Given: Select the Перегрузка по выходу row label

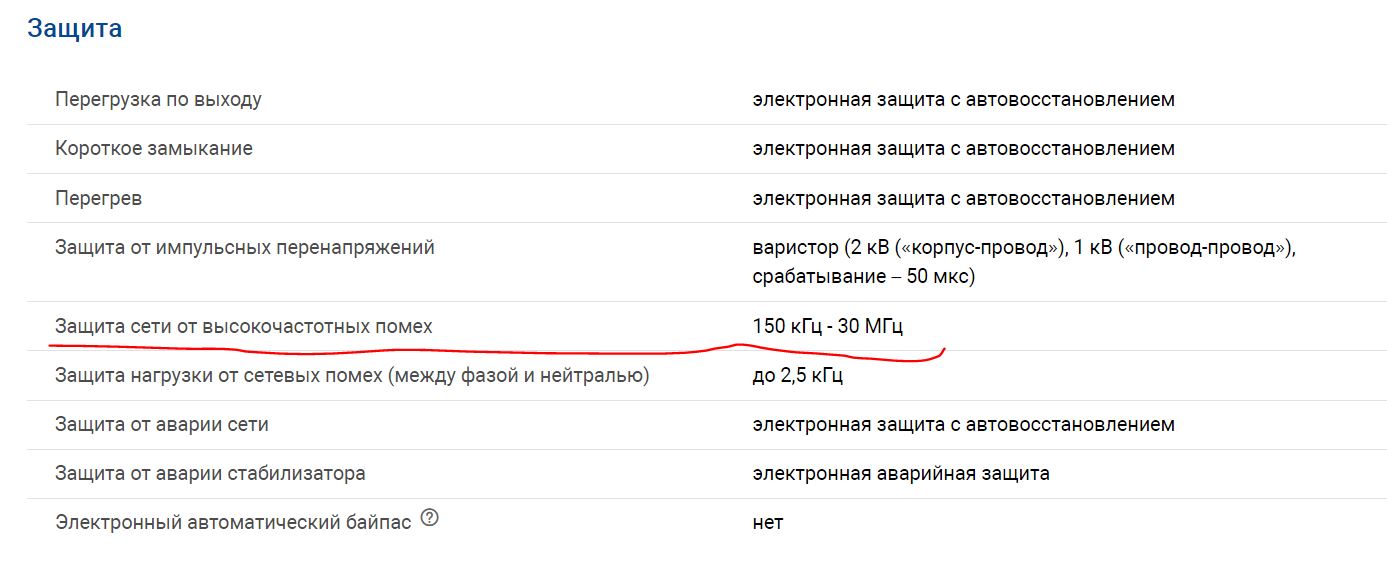Looking at the screenshot, I should point(158,100).
